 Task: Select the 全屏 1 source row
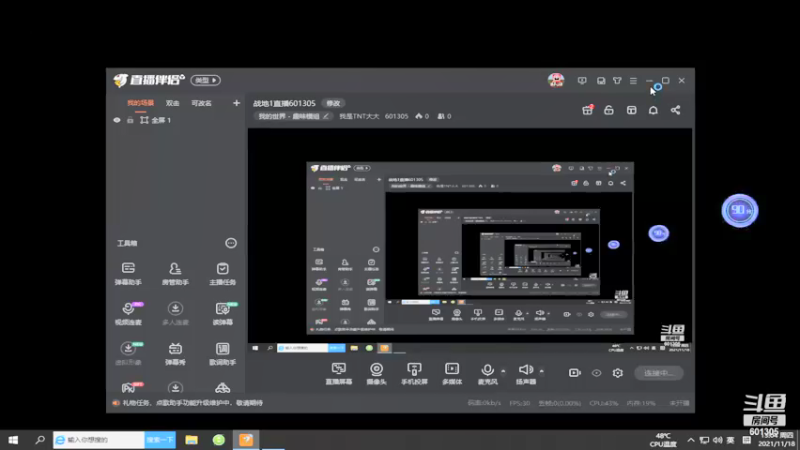point(176,120)
